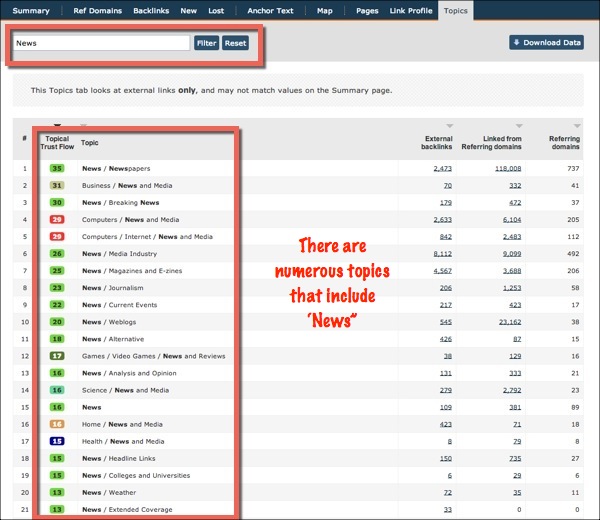Open the Anchor Text tab

[x=270, y=11]
